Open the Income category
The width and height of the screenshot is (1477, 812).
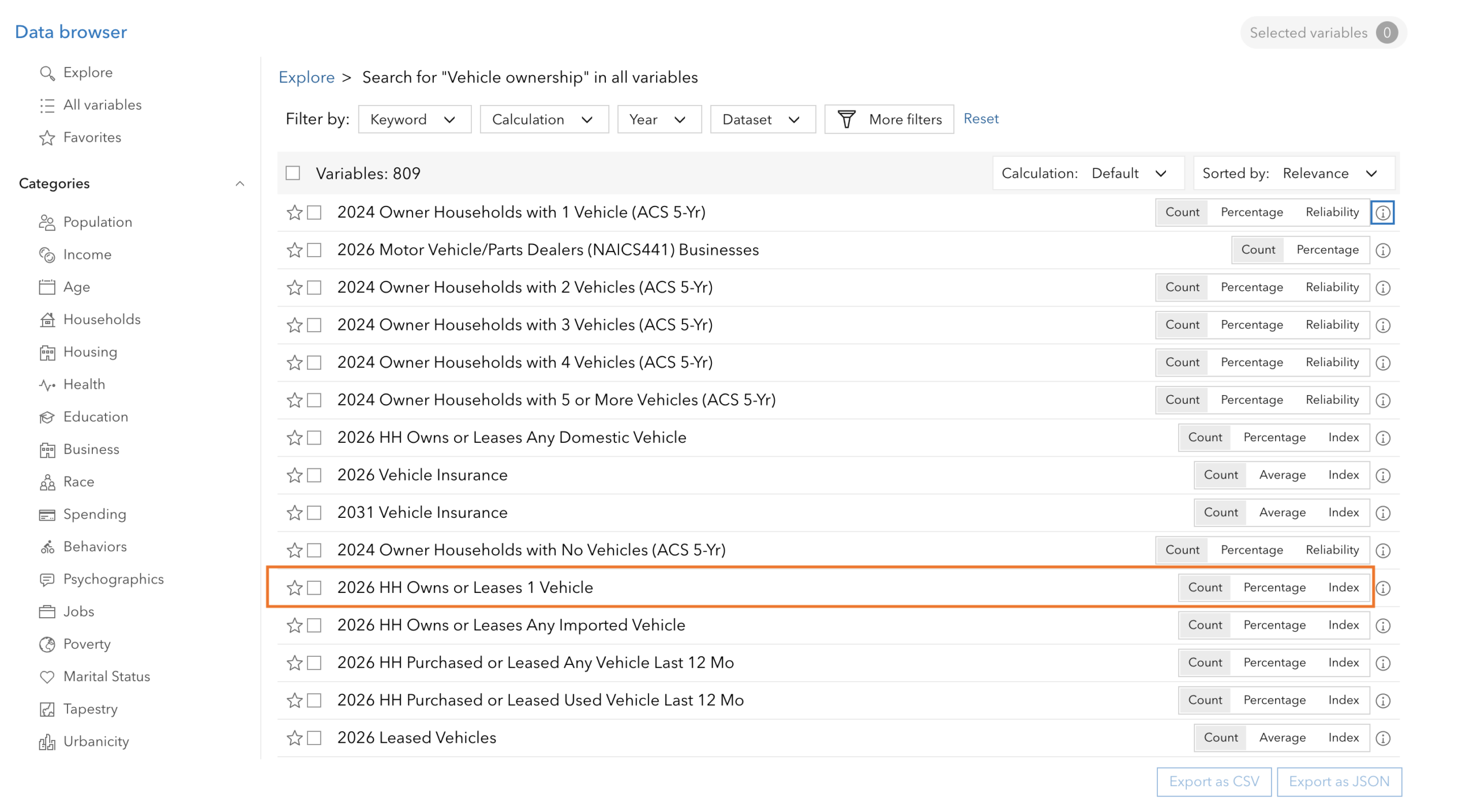[75, 254]
